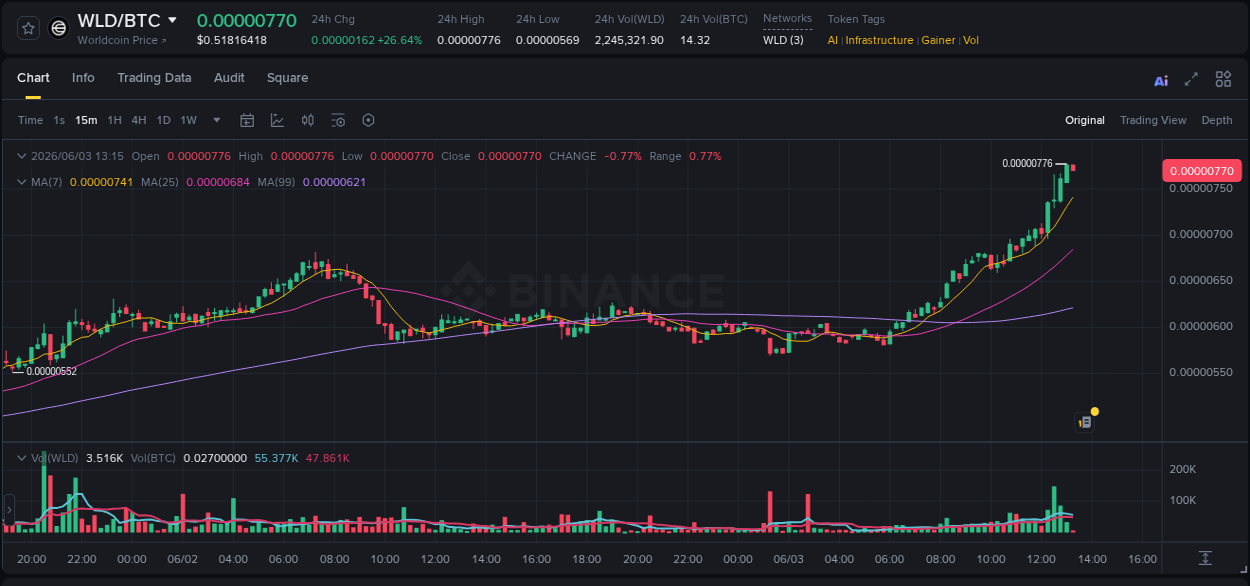Open the Worldcoin Price link
This screenshot has width=1250, height=586.
(122, 40)
